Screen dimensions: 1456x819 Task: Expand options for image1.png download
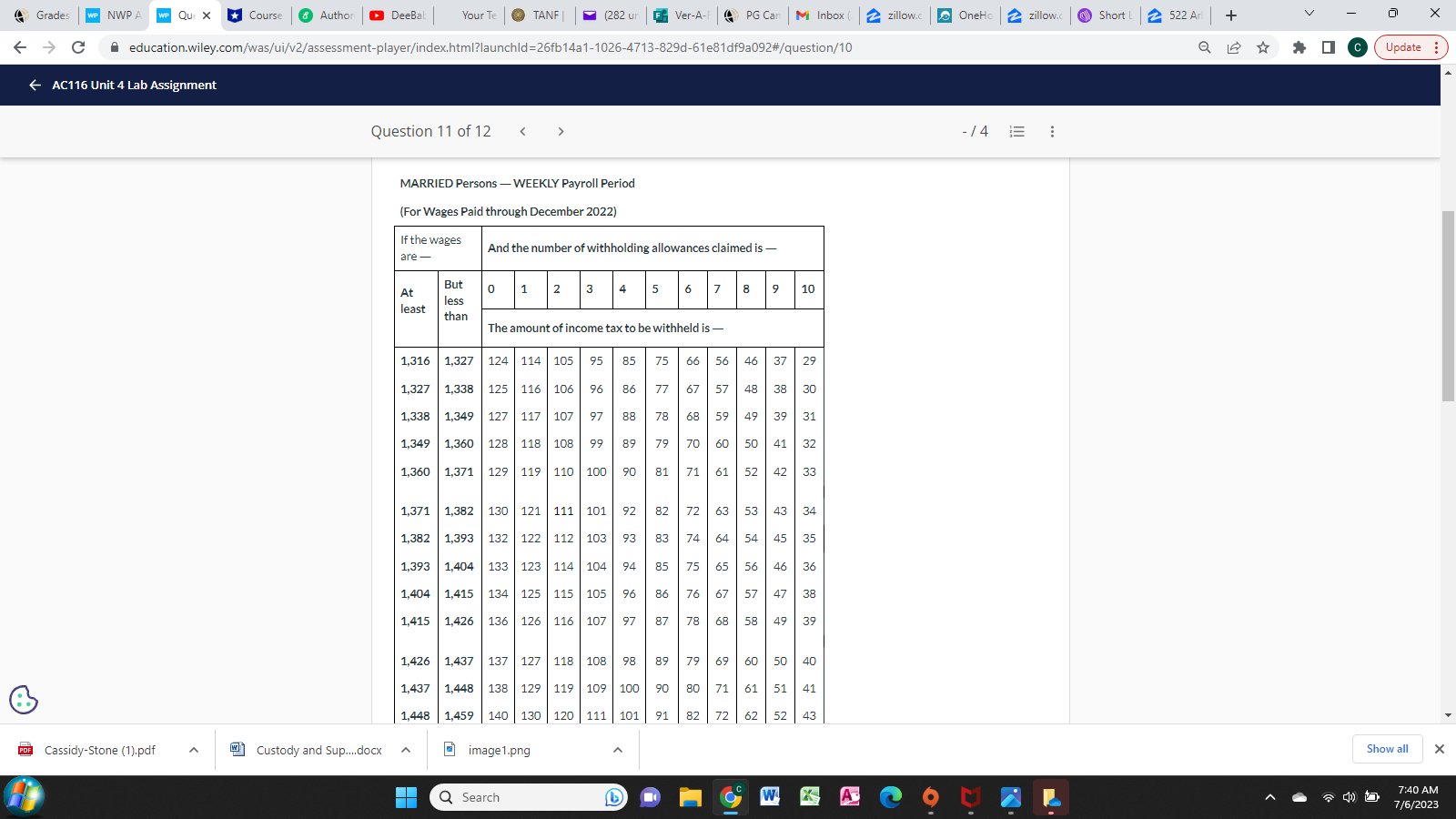618,750
